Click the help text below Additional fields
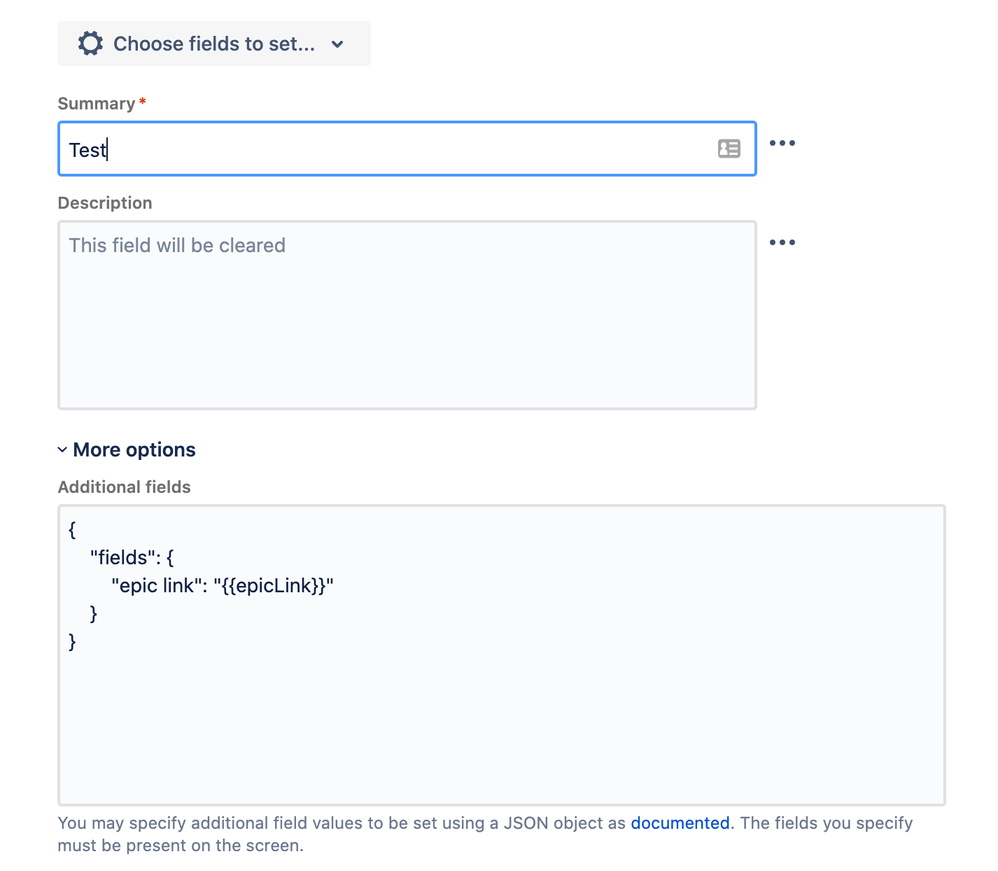The width and height of the screenshot is (998, 871). [485, 834]
